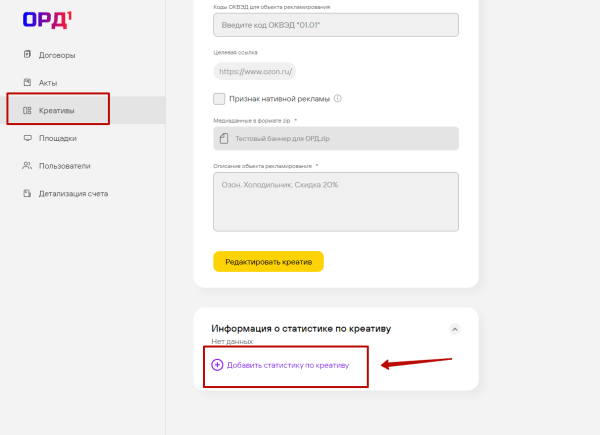
Task: Click the Креативы grid icon
Action: (x=27, y=110)
